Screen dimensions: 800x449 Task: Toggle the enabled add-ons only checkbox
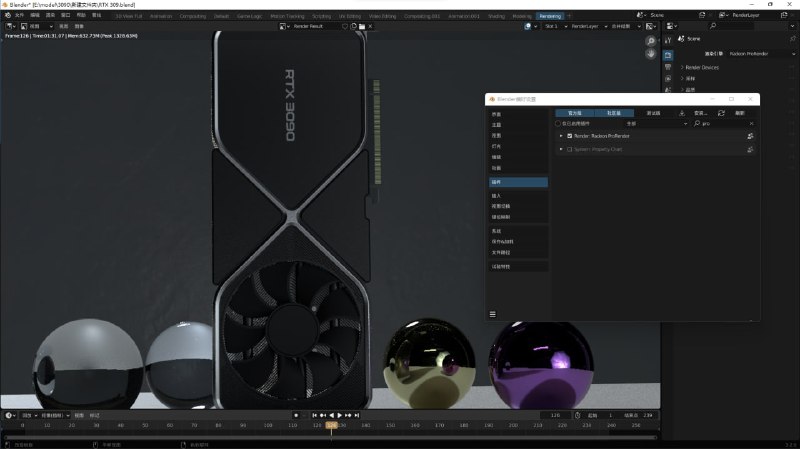(558, 123)
